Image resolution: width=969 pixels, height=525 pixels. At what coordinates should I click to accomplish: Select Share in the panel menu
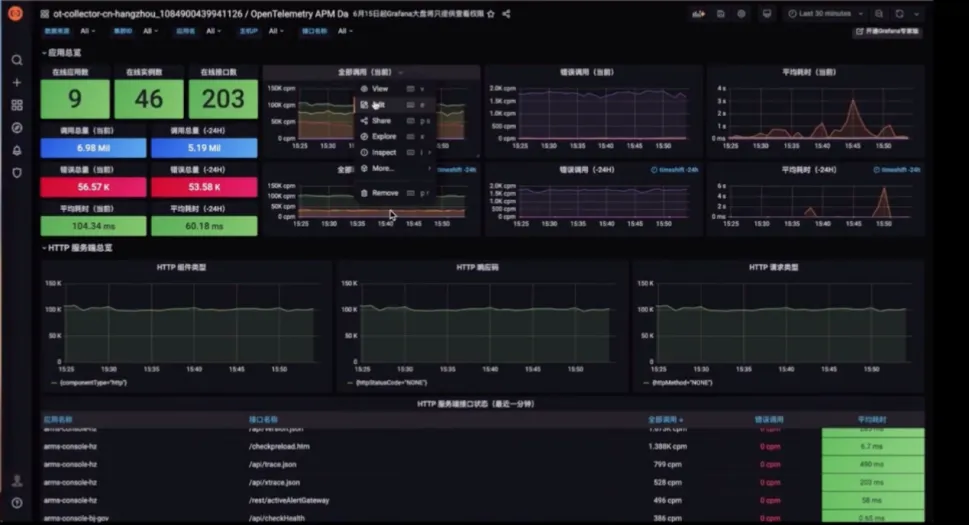(395, 121)
